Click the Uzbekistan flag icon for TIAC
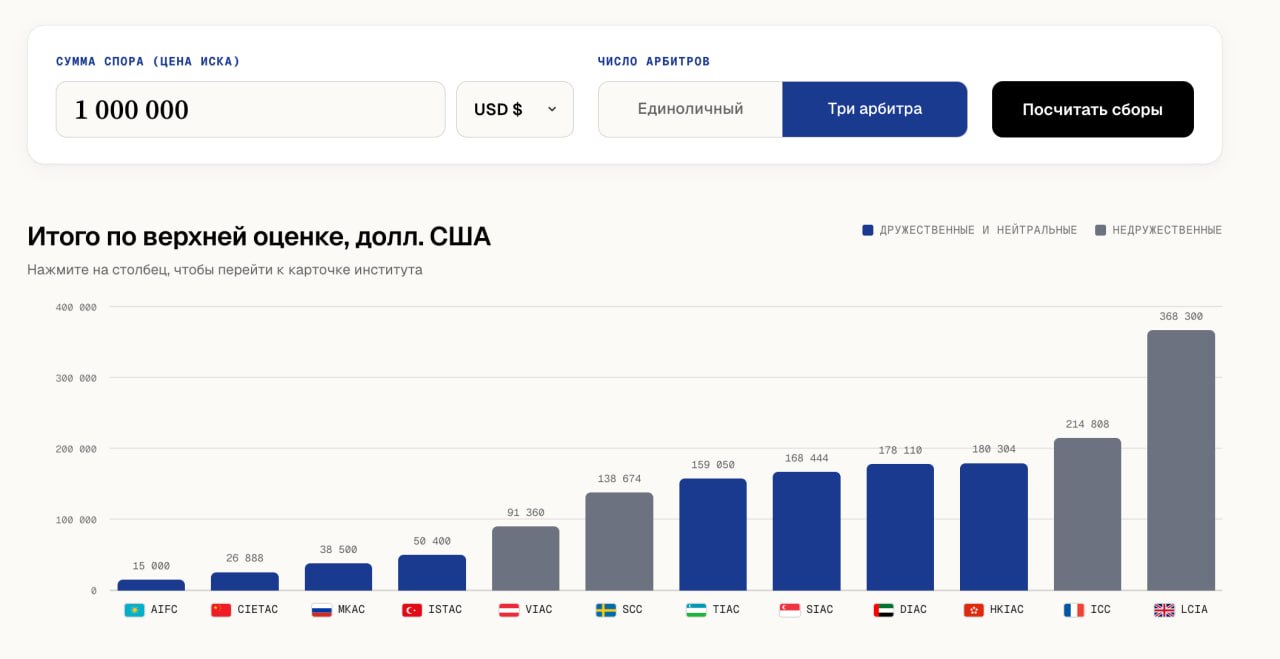 (696, 609)
